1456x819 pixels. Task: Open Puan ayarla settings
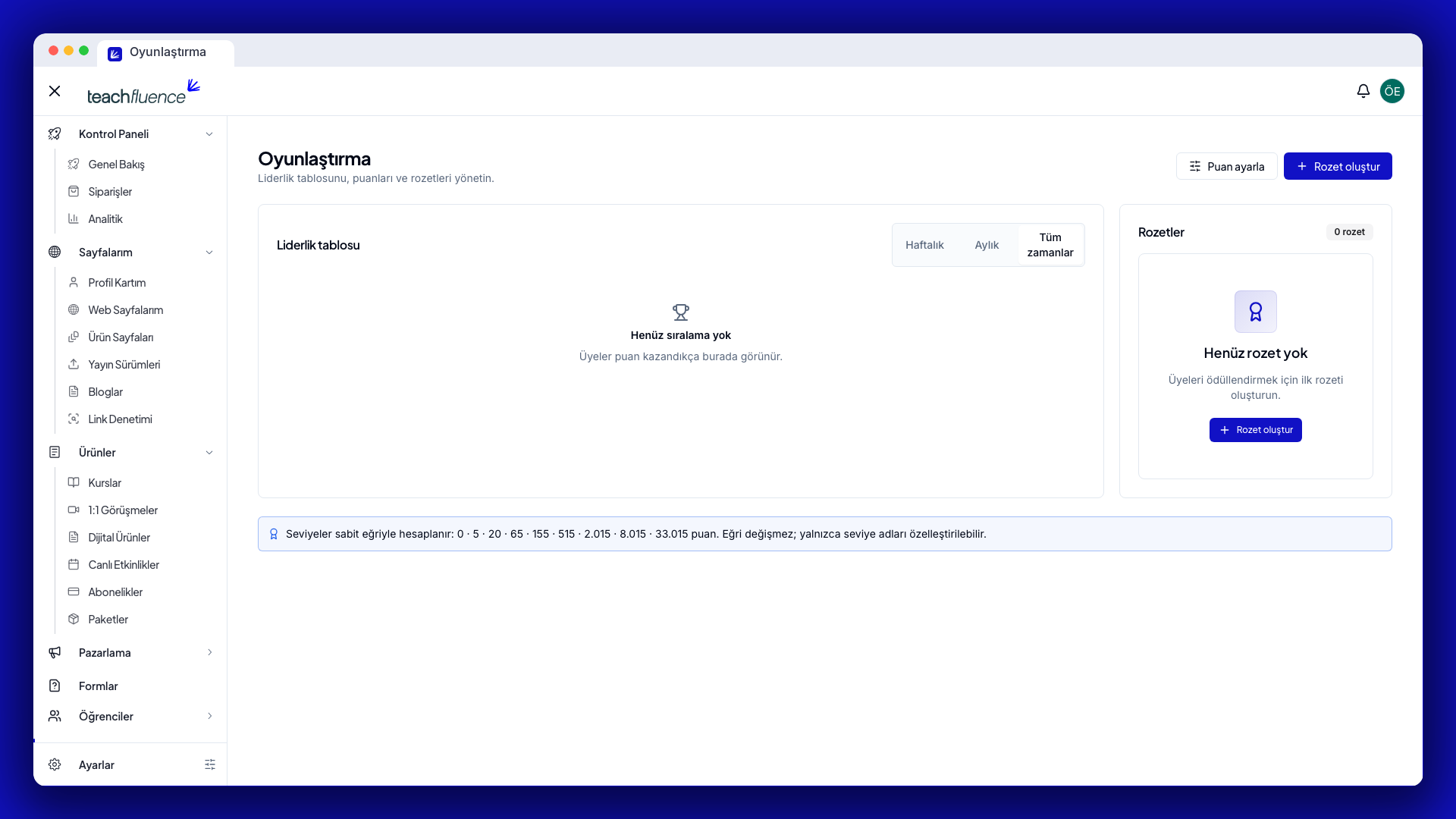click(1226, 166)
